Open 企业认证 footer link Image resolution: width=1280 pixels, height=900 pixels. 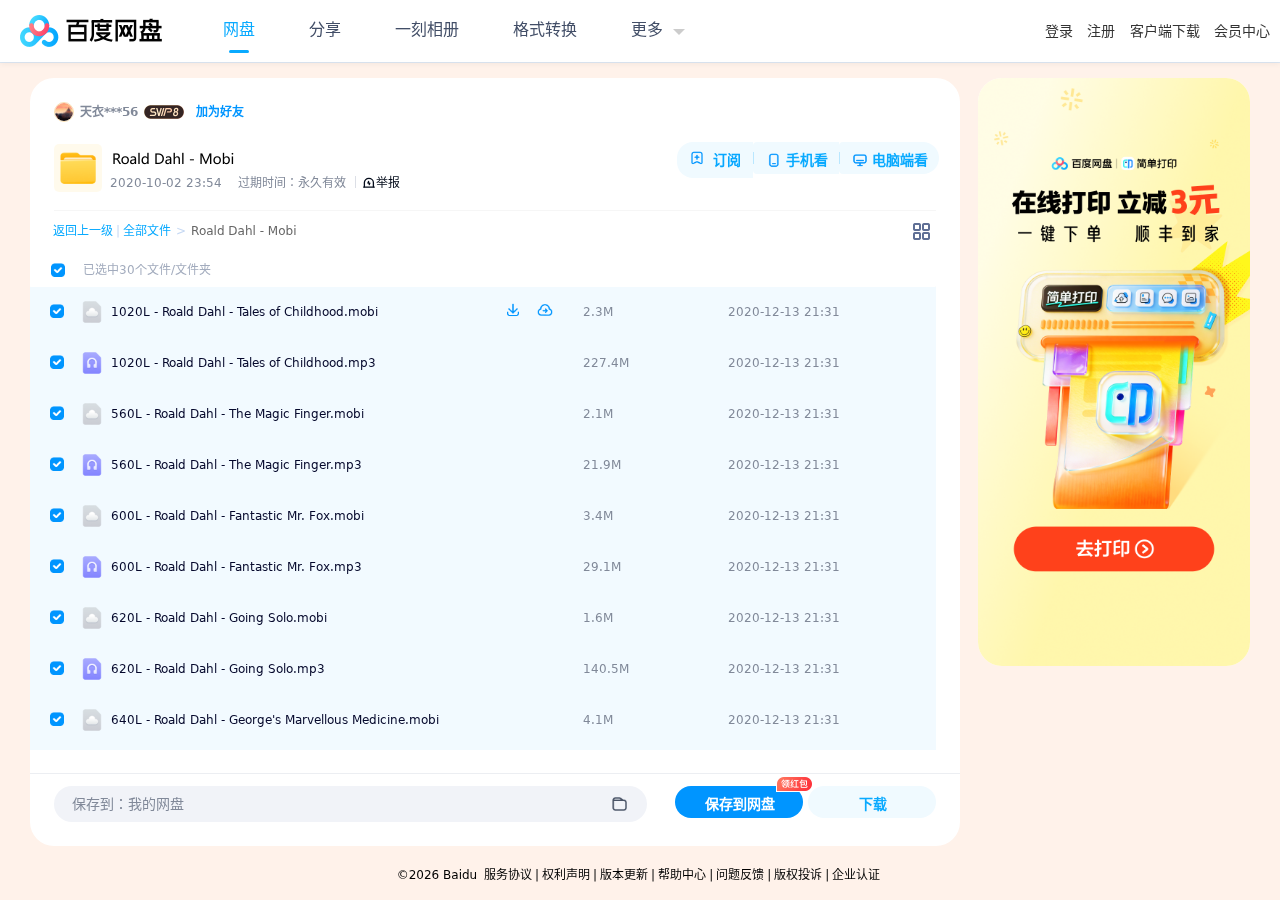[x=856, y=875]
